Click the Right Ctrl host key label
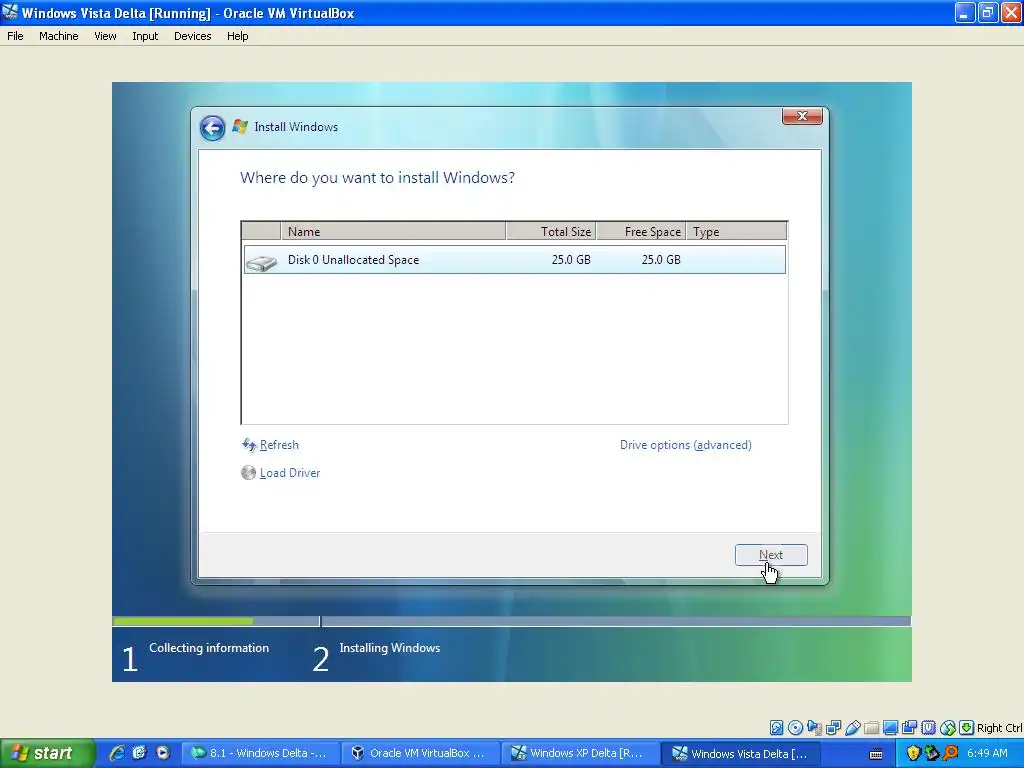This screenshot has height=768, width=1024. (999, 728)
